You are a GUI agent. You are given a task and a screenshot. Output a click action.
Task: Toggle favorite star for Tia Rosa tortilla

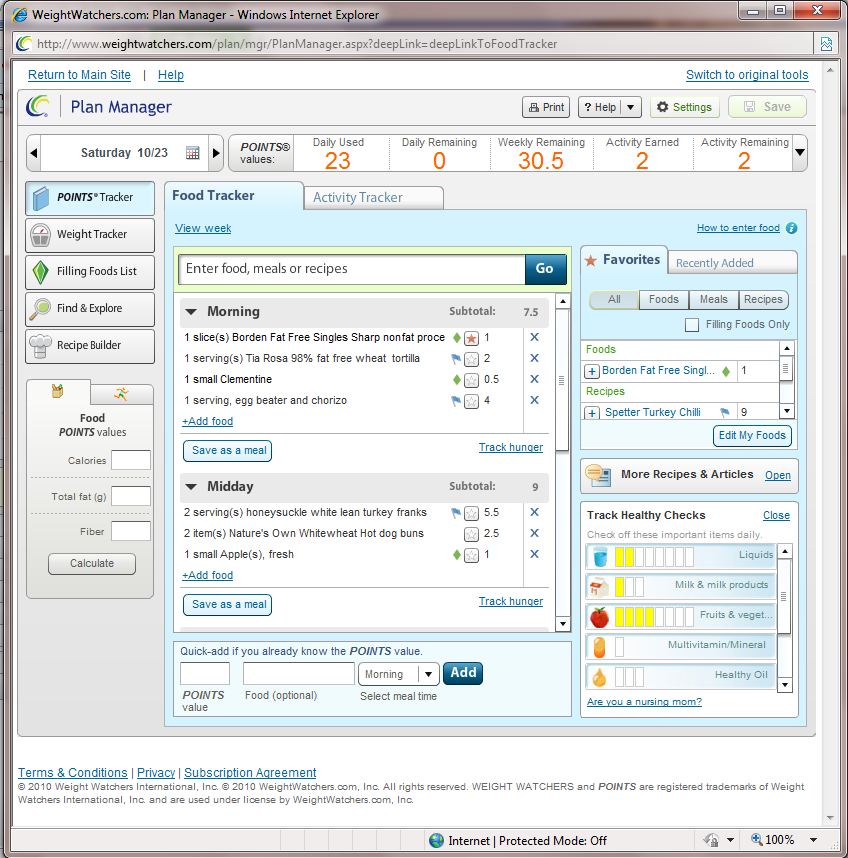[471, 359]
